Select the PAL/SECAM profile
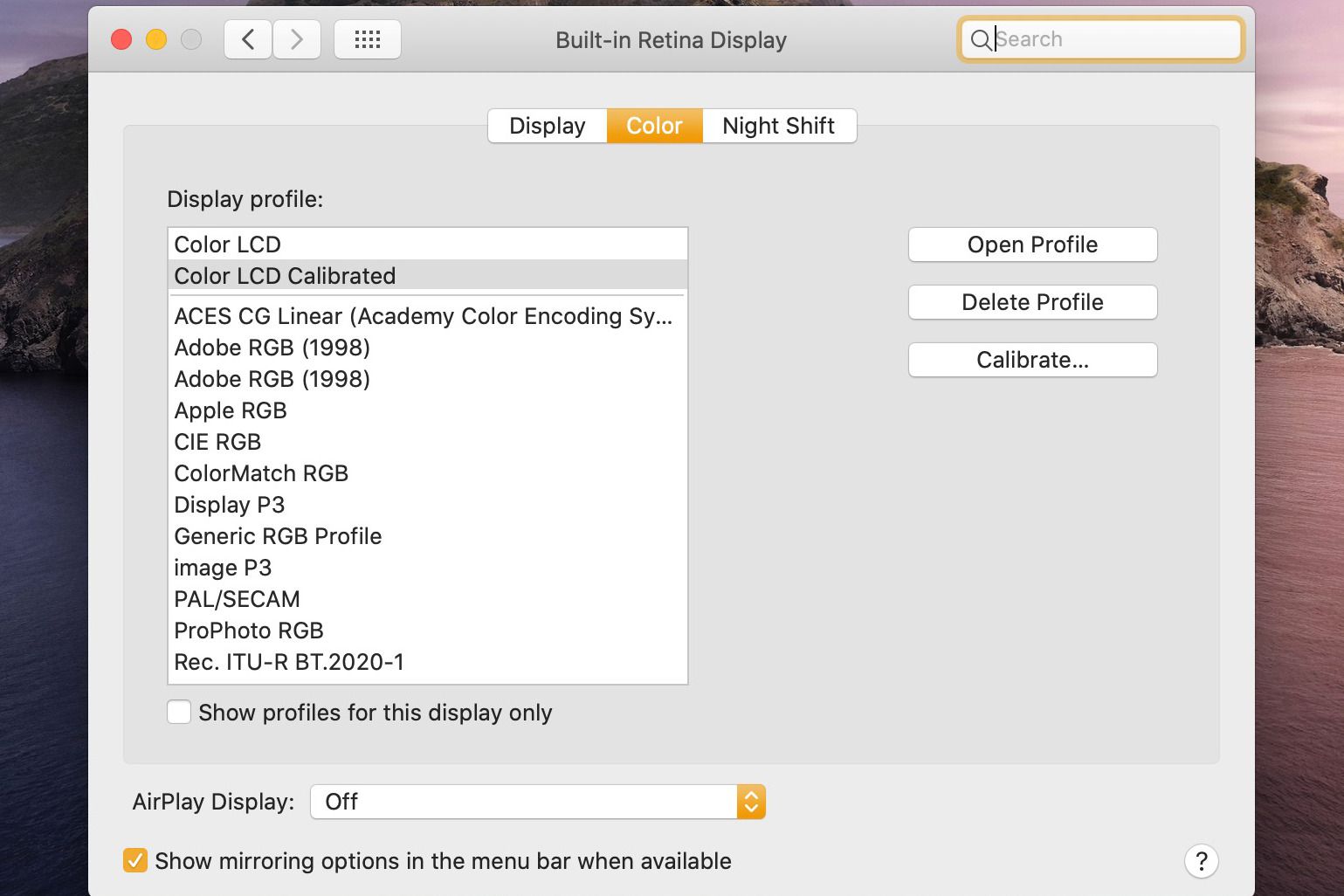1344x896 pixels. pos(428,599)
